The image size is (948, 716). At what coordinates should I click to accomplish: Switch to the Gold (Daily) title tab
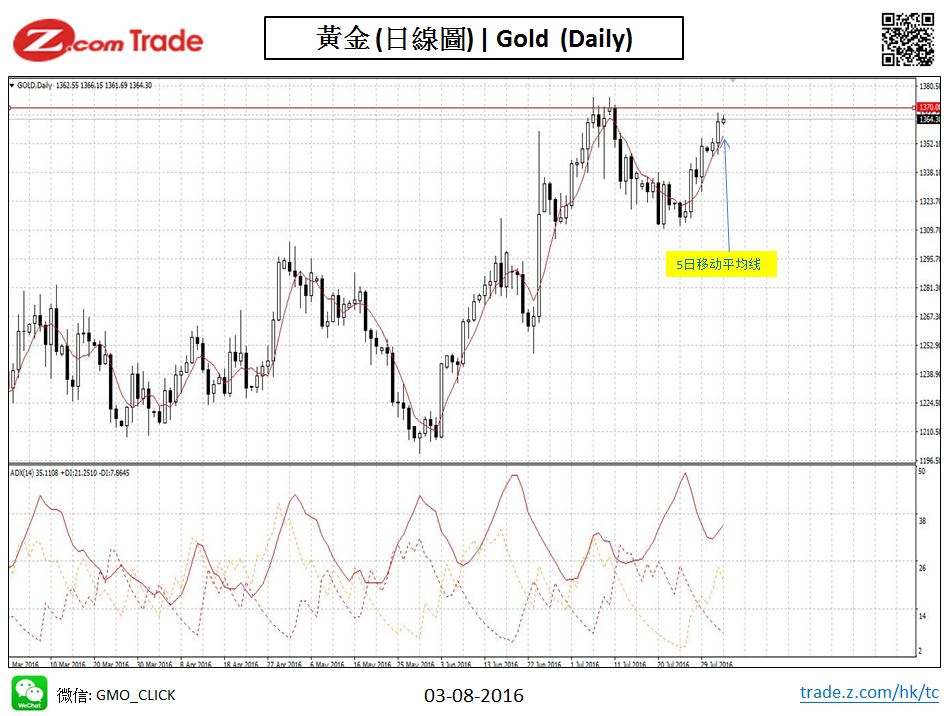[x=474, y=39]
